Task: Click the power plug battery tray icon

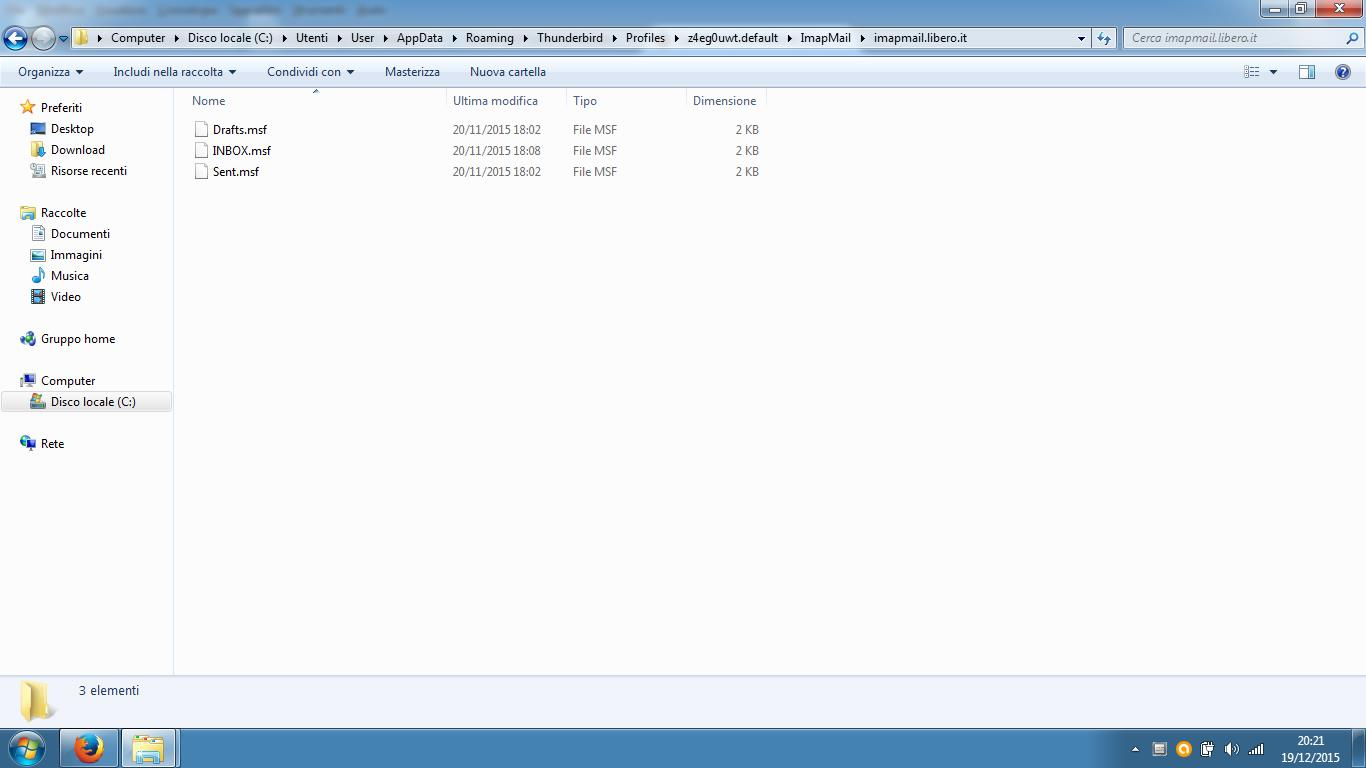Action: point(1207,749)
